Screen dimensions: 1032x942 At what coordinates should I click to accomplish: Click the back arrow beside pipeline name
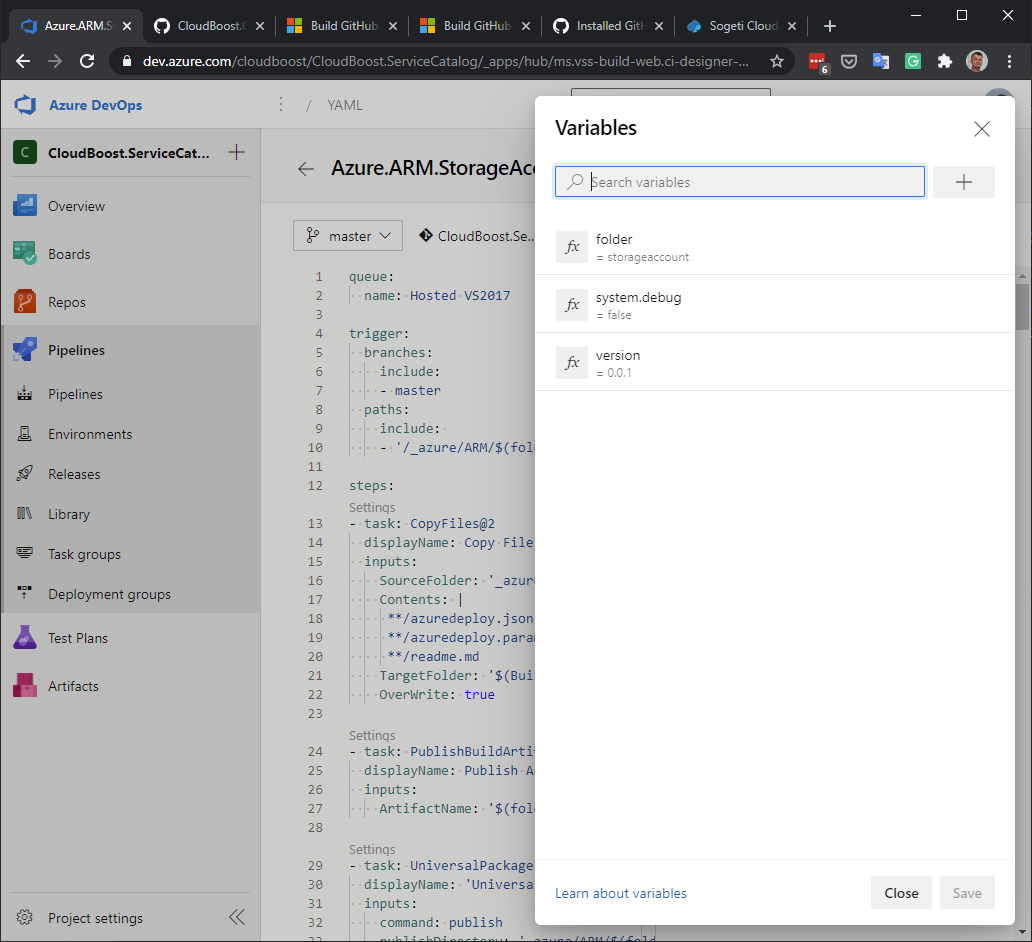click(x=306, y=169)
